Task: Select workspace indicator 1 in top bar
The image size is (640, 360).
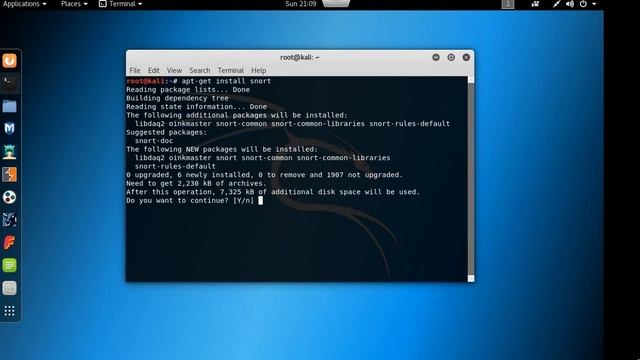Action: pos(508,4)
